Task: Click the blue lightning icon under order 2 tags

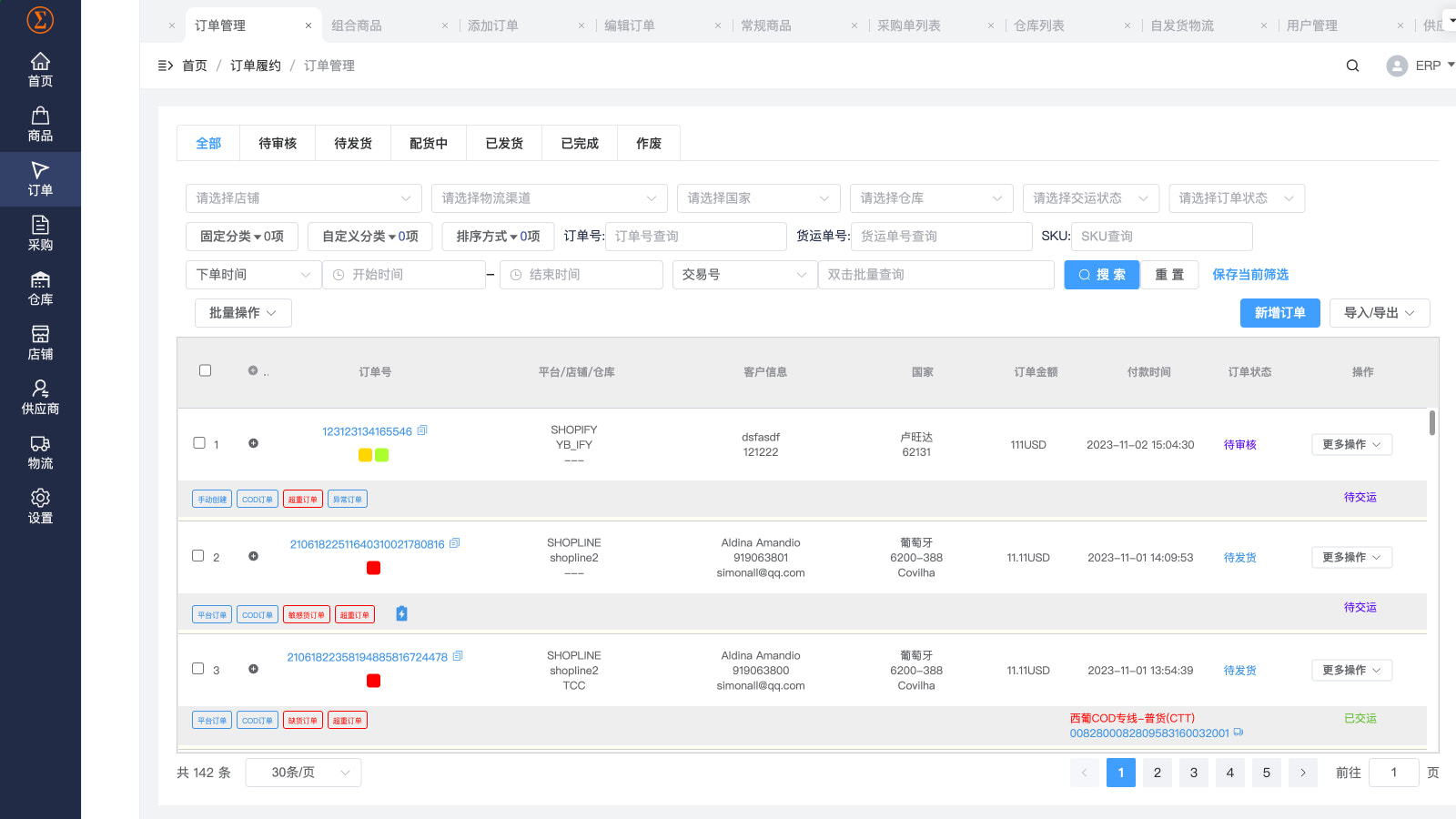Action: point(401,614)
